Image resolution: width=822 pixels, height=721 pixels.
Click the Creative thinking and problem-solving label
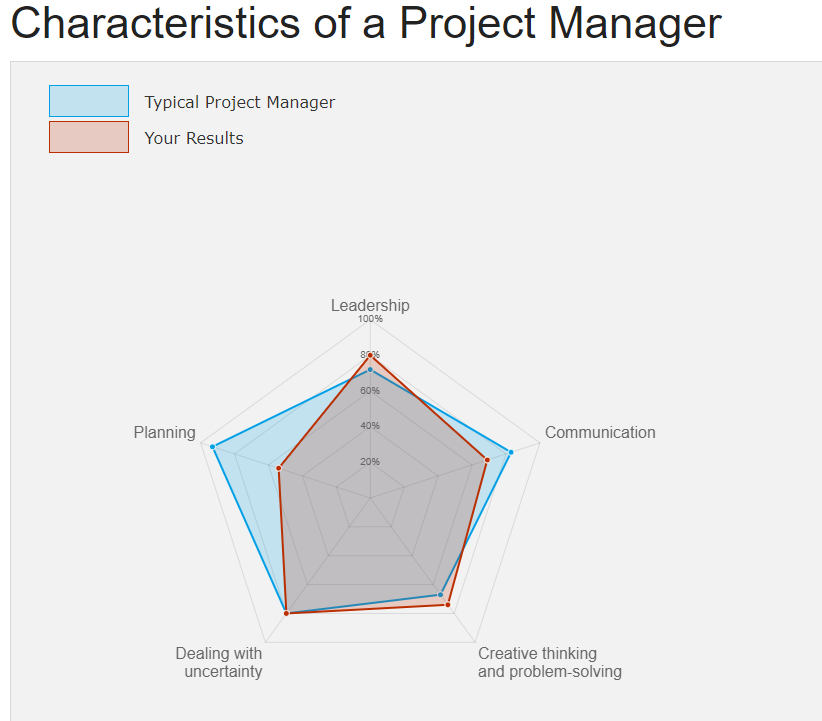(549, 662)
